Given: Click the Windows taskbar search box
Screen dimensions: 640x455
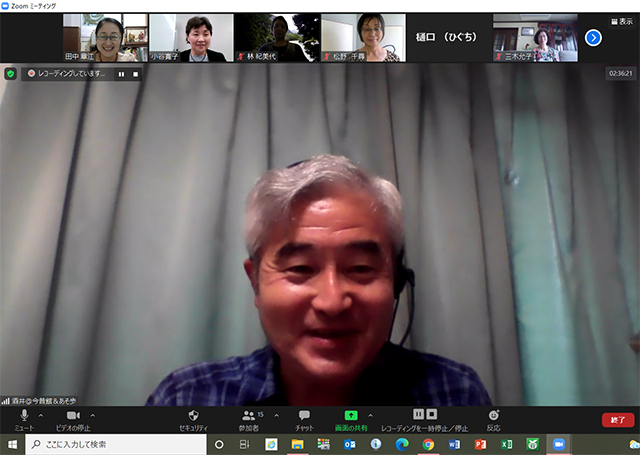Looking at the screenshot, I should click(x=115, y=444).
